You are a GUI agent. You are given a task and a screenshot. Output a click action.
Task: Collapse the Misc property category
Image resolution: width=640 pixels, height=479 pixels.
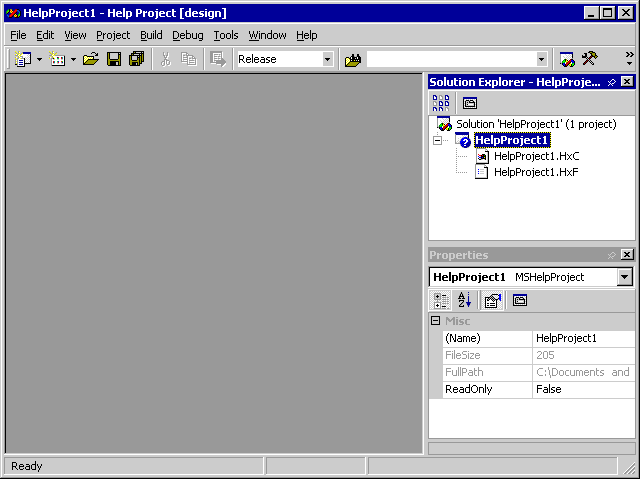(436, 321)
